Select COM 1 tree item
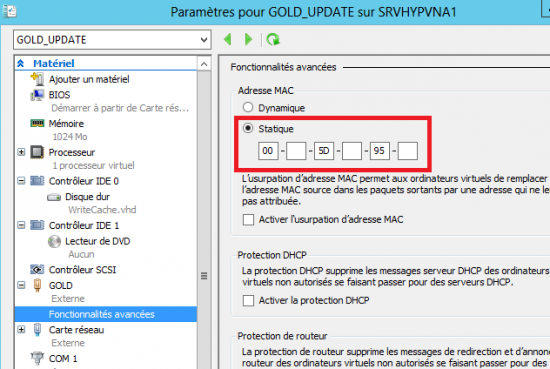Viewport: 550px width, 369px height. click(x=63, y=358)
